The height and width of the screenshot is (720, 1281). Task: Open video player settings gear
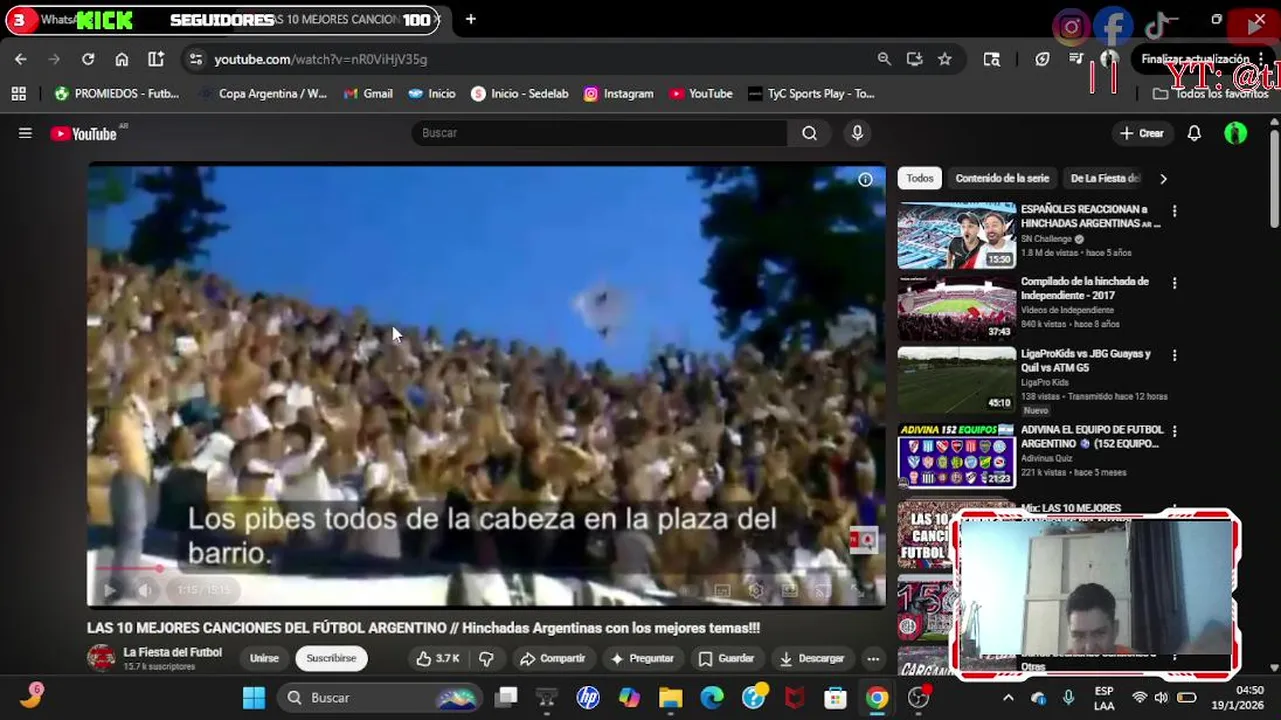click(x=756, y=590)
